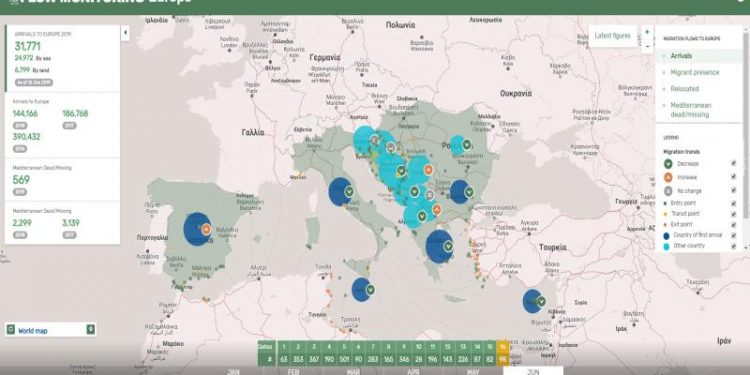Expand the Mediterranean dead/missing section

[x=691, y=110]
